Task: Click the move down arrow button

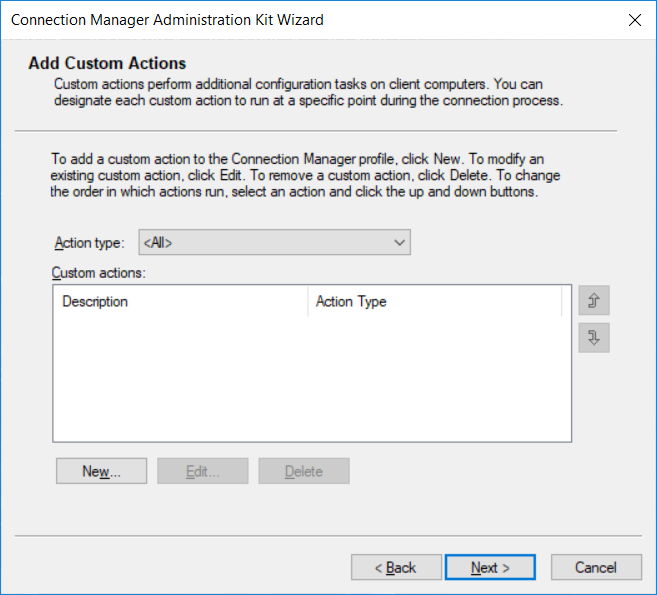Action: [x=594, y=337]
